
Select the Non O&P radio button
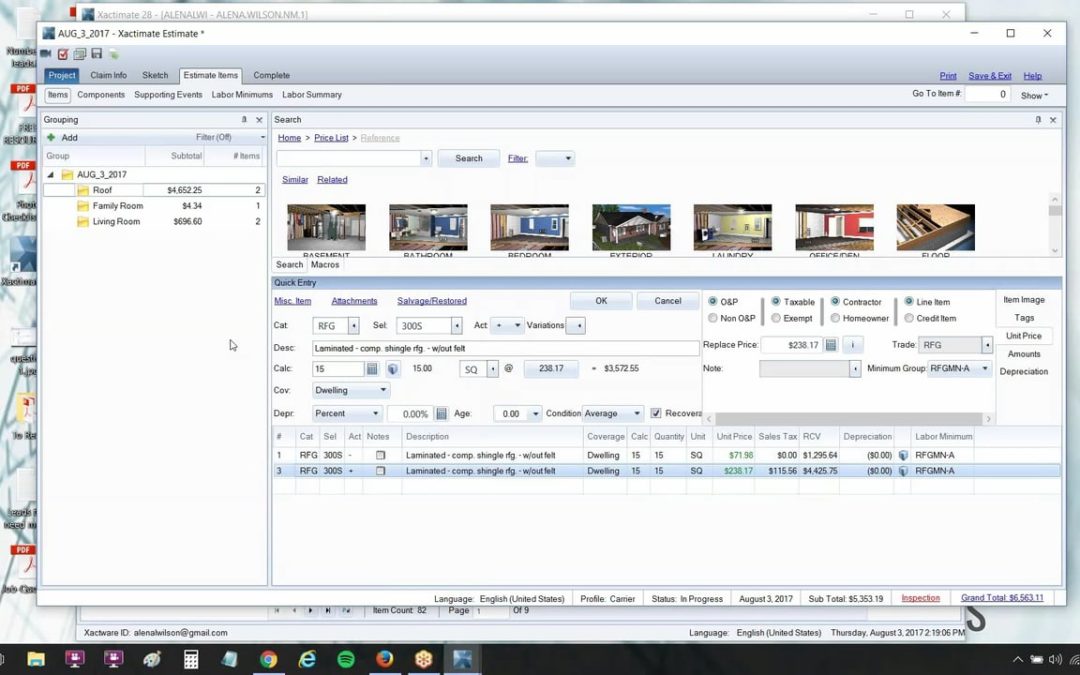click(x=713, y=318)
